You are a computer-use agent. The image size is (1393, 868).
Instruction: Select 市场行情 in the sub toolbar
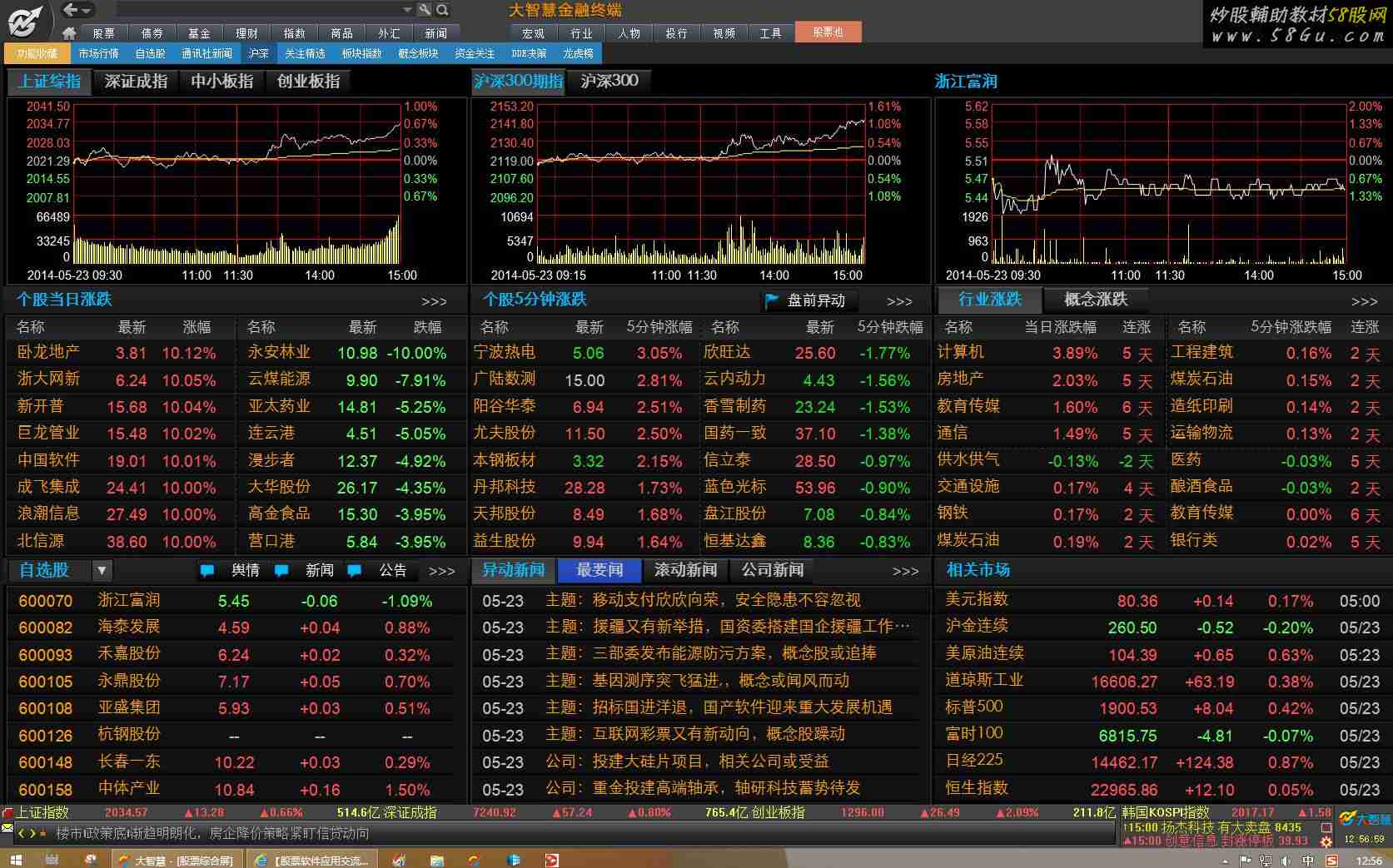point(98,53)
